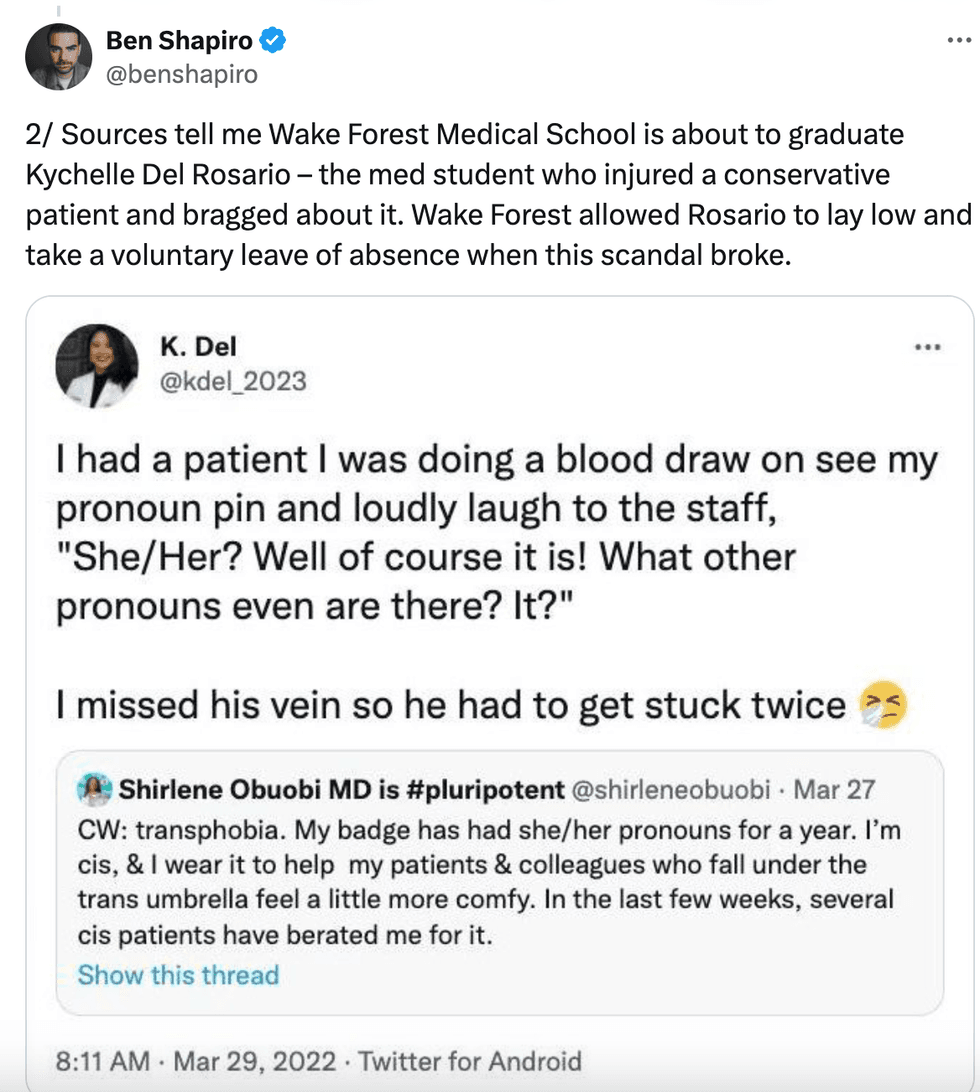
Task: Open the Ben Shapiro display name link
Action: (181, 41)
